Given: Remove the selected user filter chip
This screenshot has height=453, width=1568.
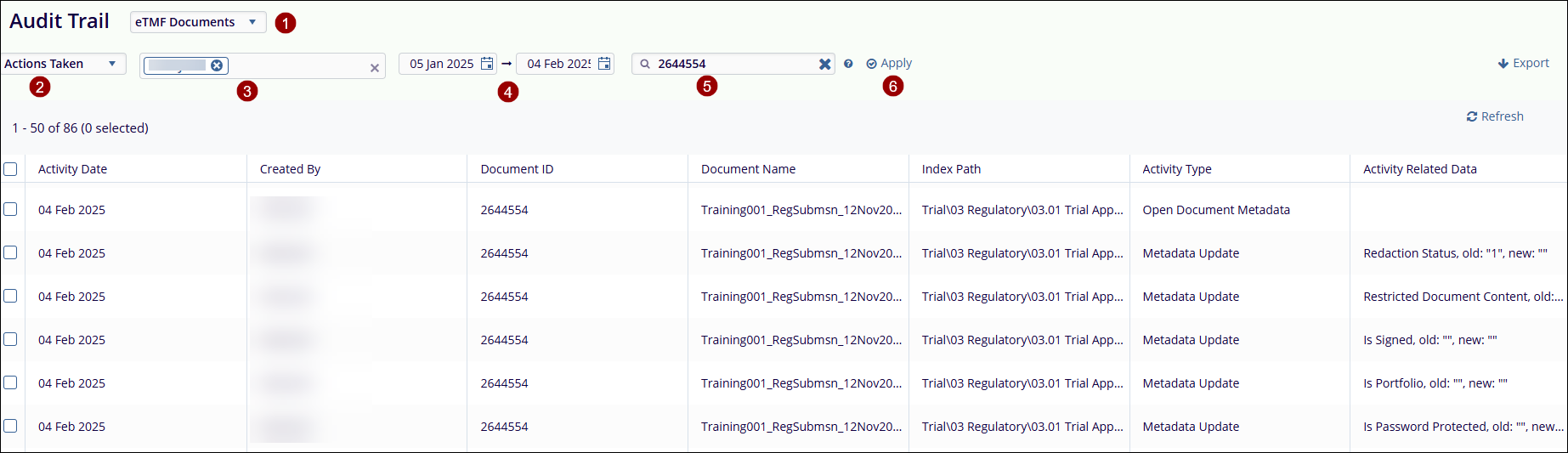Looking at the screenshot, I should [217, 65].
